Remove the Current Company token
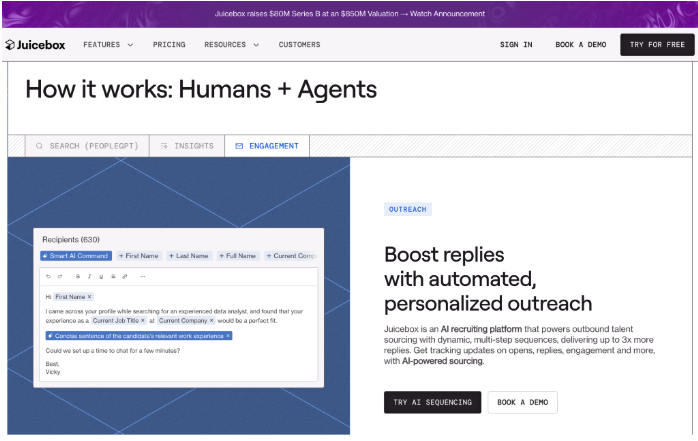 (x=211, y=320)
